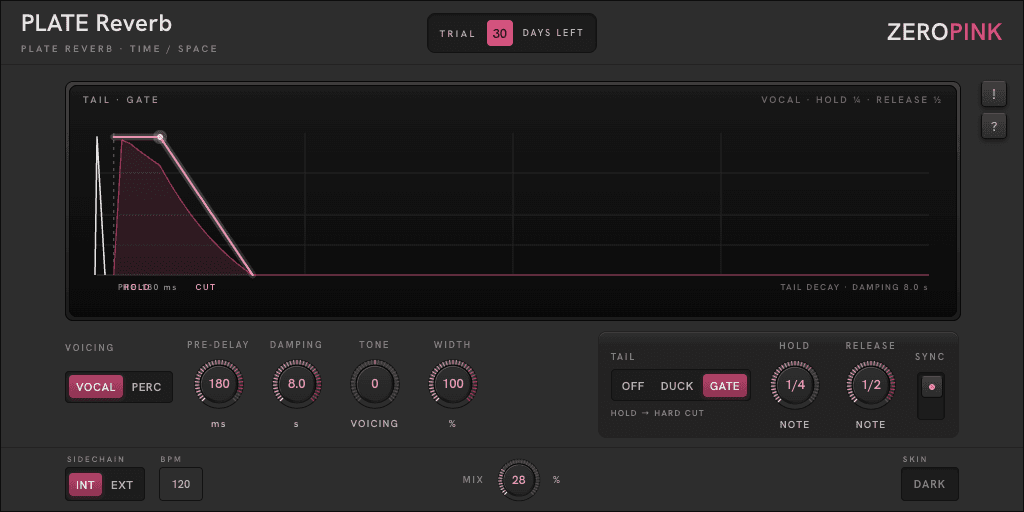Click the "DAYS LEFT" trial text
Viewport: 1024px width, 512px height.
[x=552, y=33]
